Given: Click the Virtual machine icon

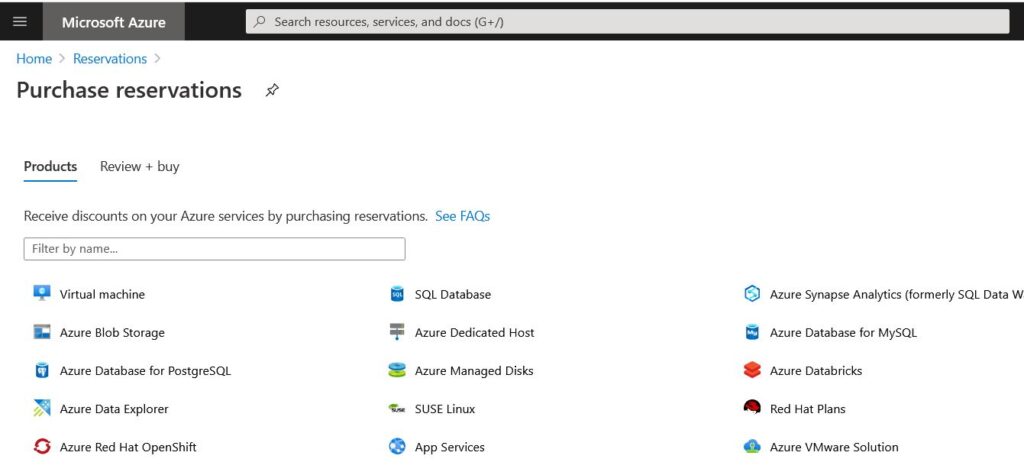Looking at the screenshot, I should (x=42, y=293).
